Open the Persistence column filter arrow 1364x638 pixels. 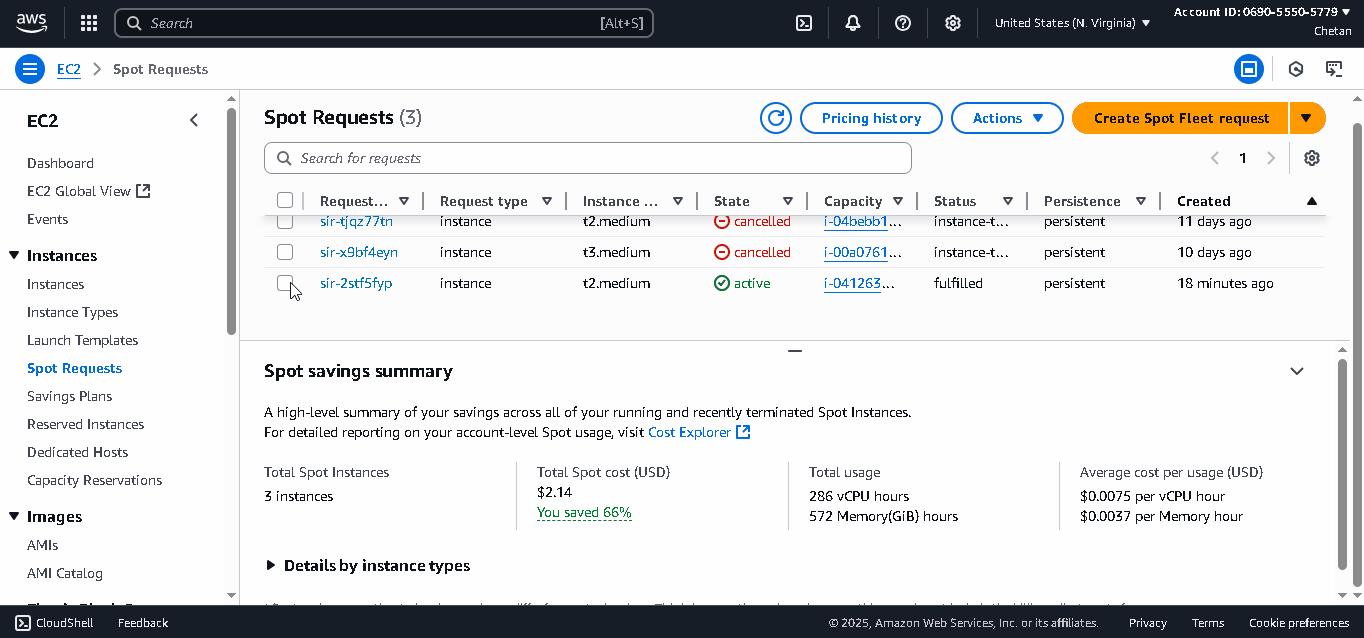click(1141, 201)
